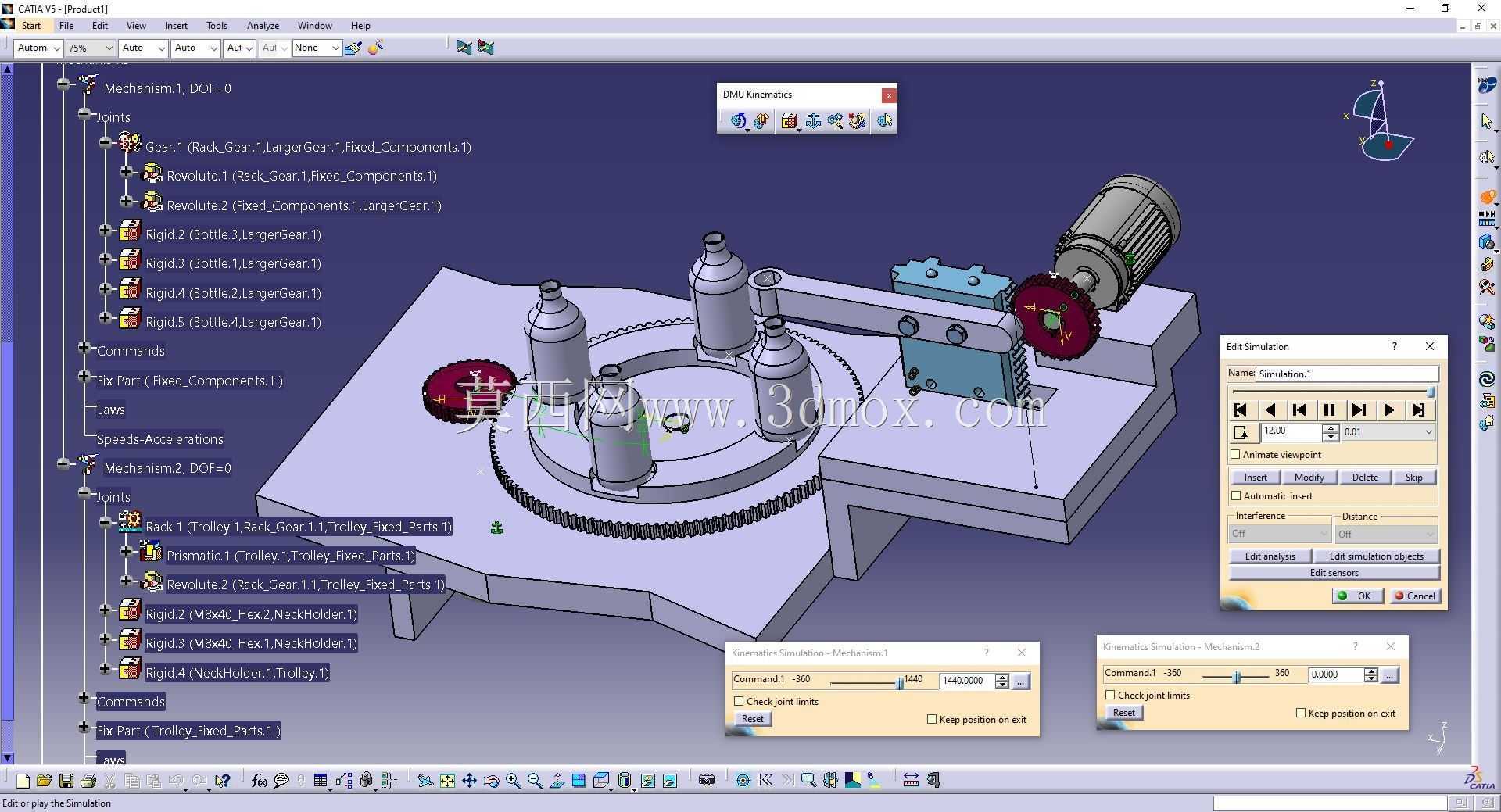Play the simulation forward

pos(1388,410)
